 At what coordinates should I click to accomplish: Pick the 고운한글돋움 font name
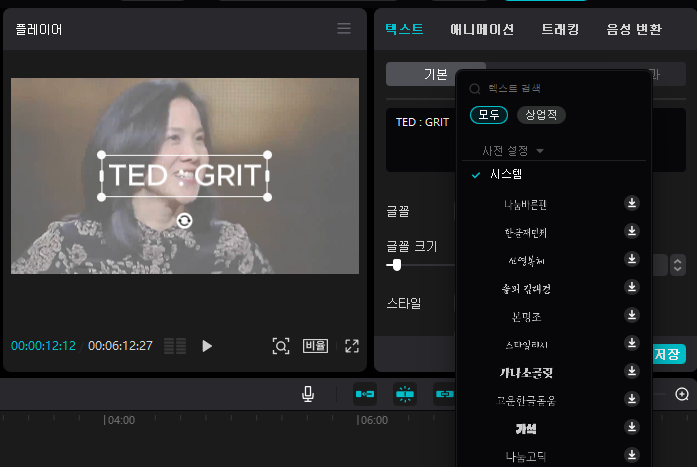click(526, 400)
